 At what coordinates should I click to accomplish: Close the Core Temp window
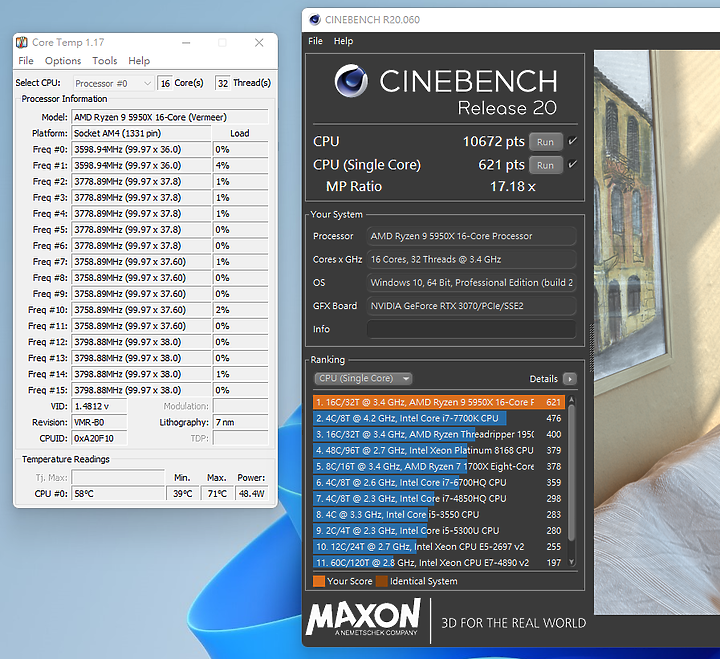259,43
